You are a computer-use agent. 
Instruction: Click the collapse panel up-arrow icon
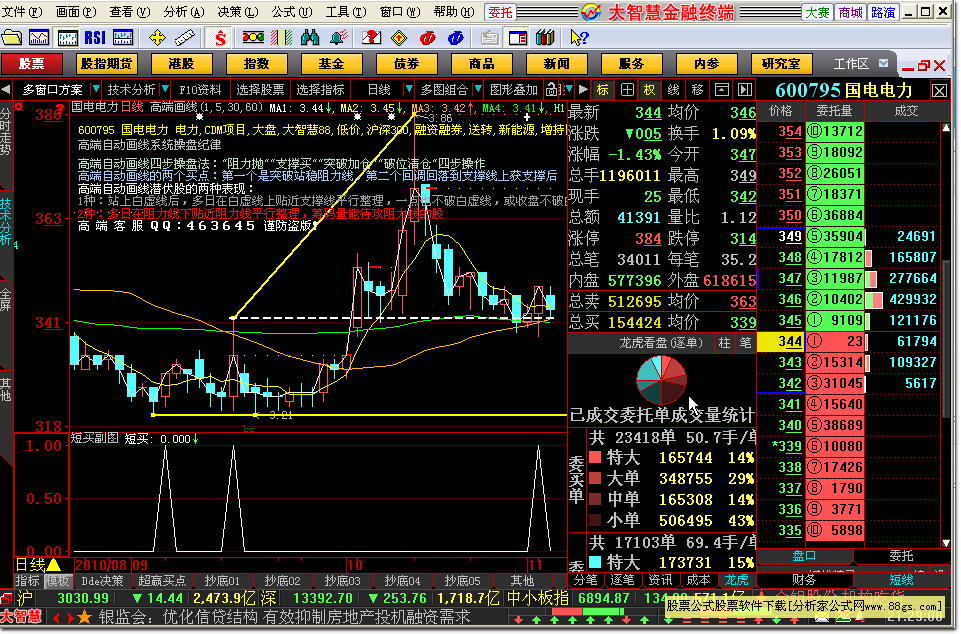pyautogui.click(x=722, y=90)
